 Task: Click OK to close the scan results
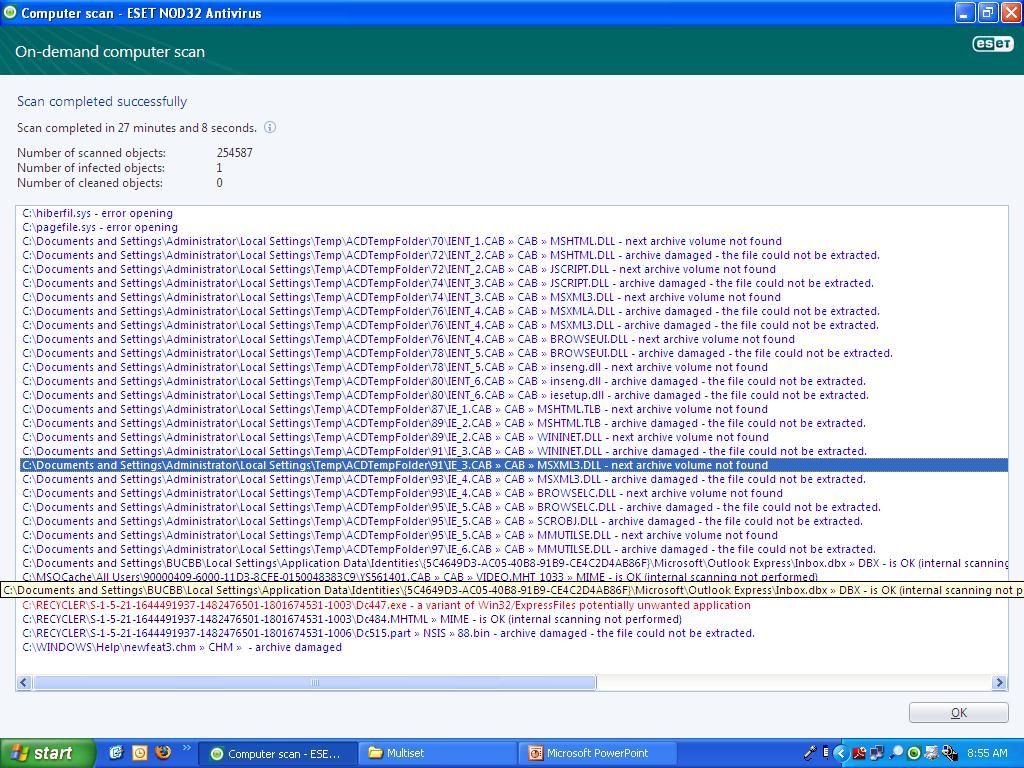click(958, 712)
